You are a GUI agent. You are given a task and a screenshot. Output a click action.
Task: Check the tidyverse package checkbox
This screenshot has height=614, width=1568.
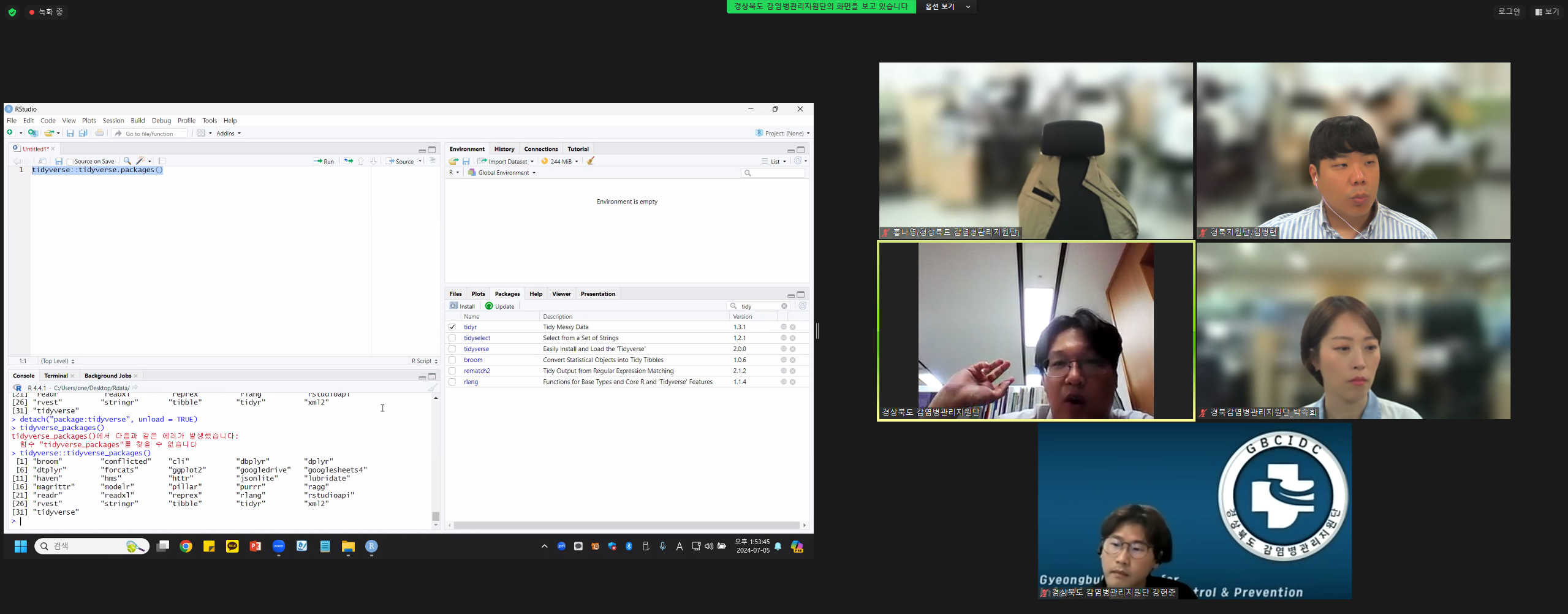coord(452,349)
